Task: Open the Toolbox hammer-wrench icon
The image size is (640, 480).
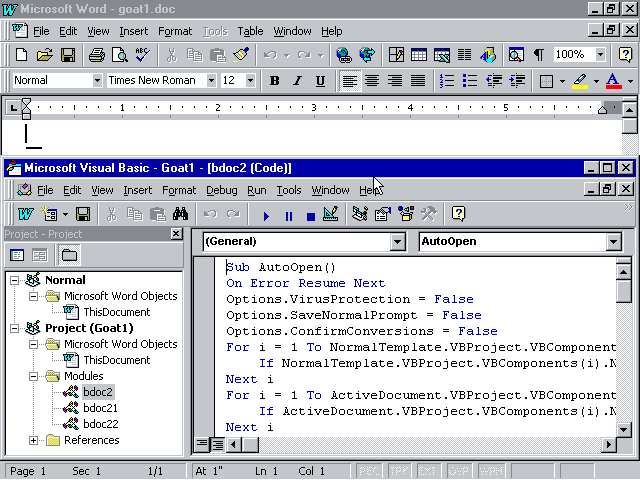Action: (429, 214)
